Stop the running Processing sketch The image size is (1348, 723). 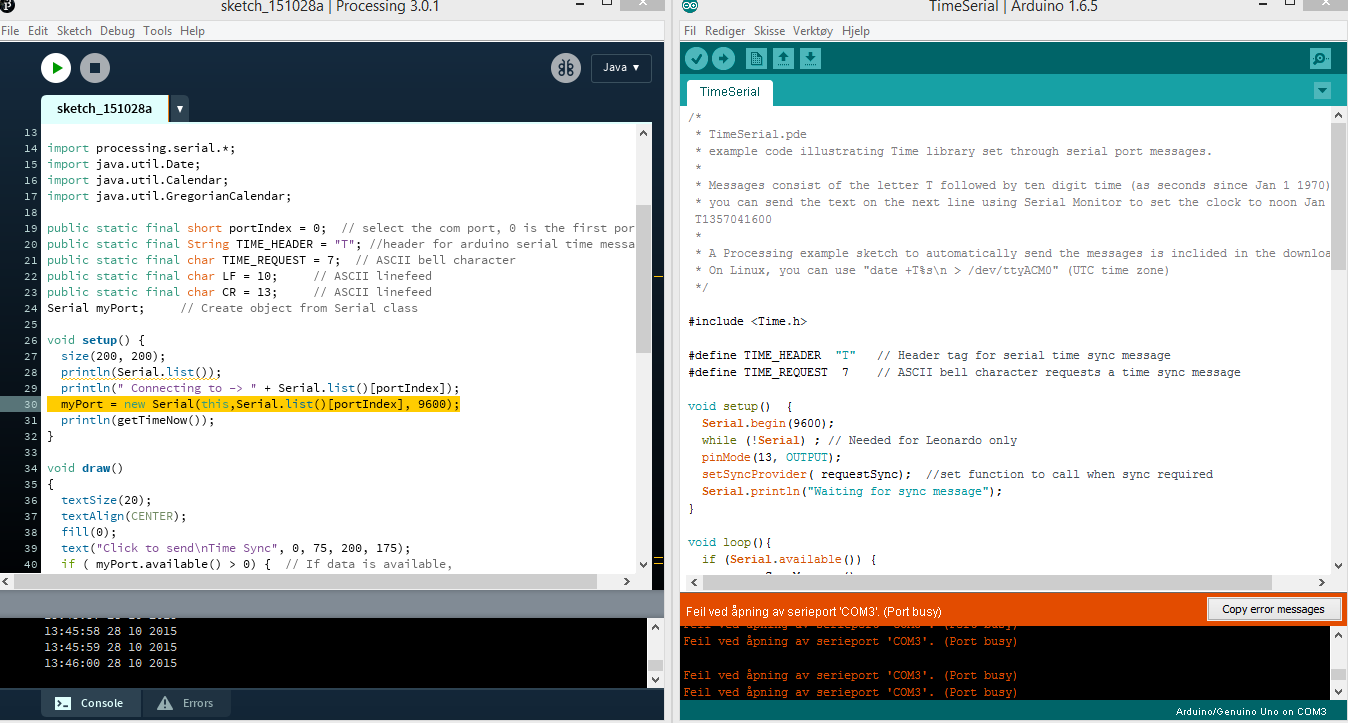tap(95, 68)
